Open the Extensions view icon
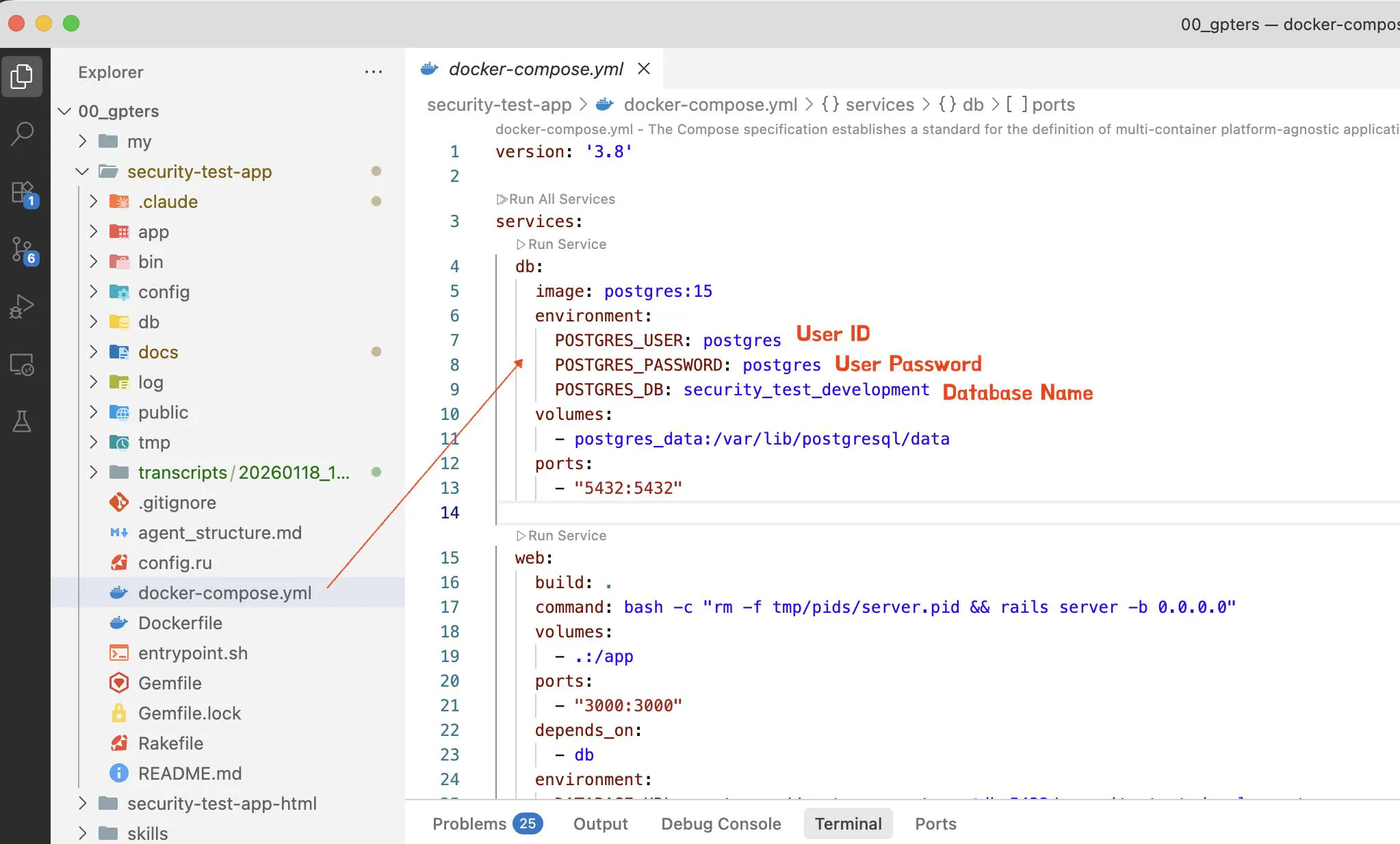Screen dimensions: 1400x844 tap(23, 192)
